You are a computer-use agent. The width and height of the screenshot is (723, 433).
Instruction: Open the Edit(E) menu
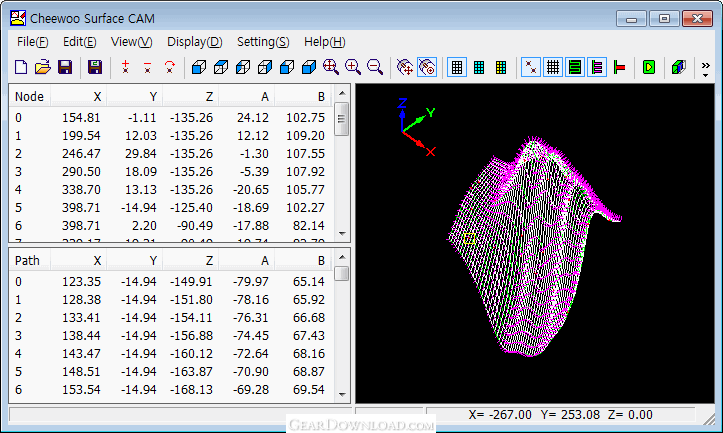pos(79,42)
